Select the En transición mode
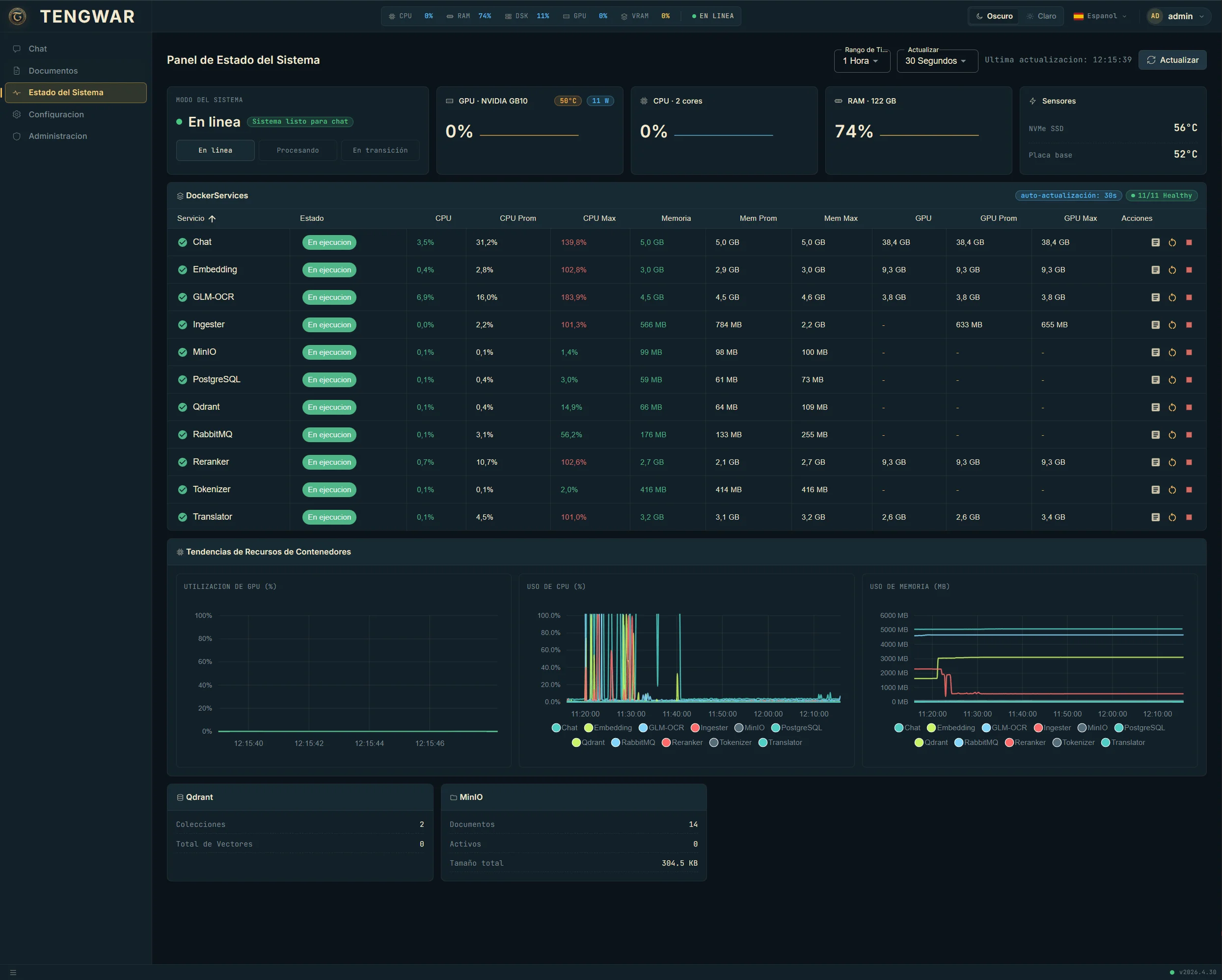Viewport: 1222px width, 980px height. click(x=380, y=150)
